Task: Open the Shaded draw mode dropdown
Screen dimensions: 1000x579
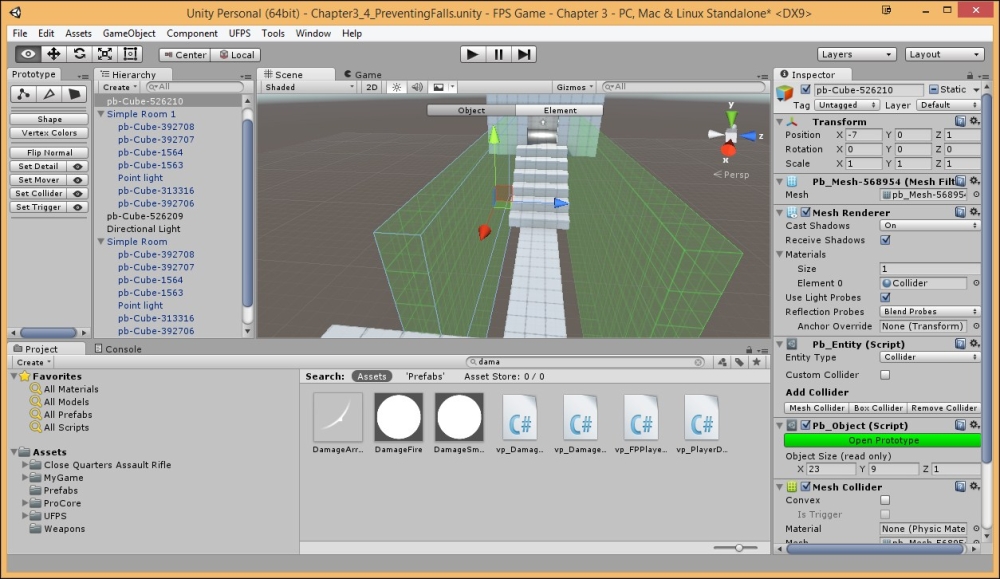Action: tap(308, 87)
